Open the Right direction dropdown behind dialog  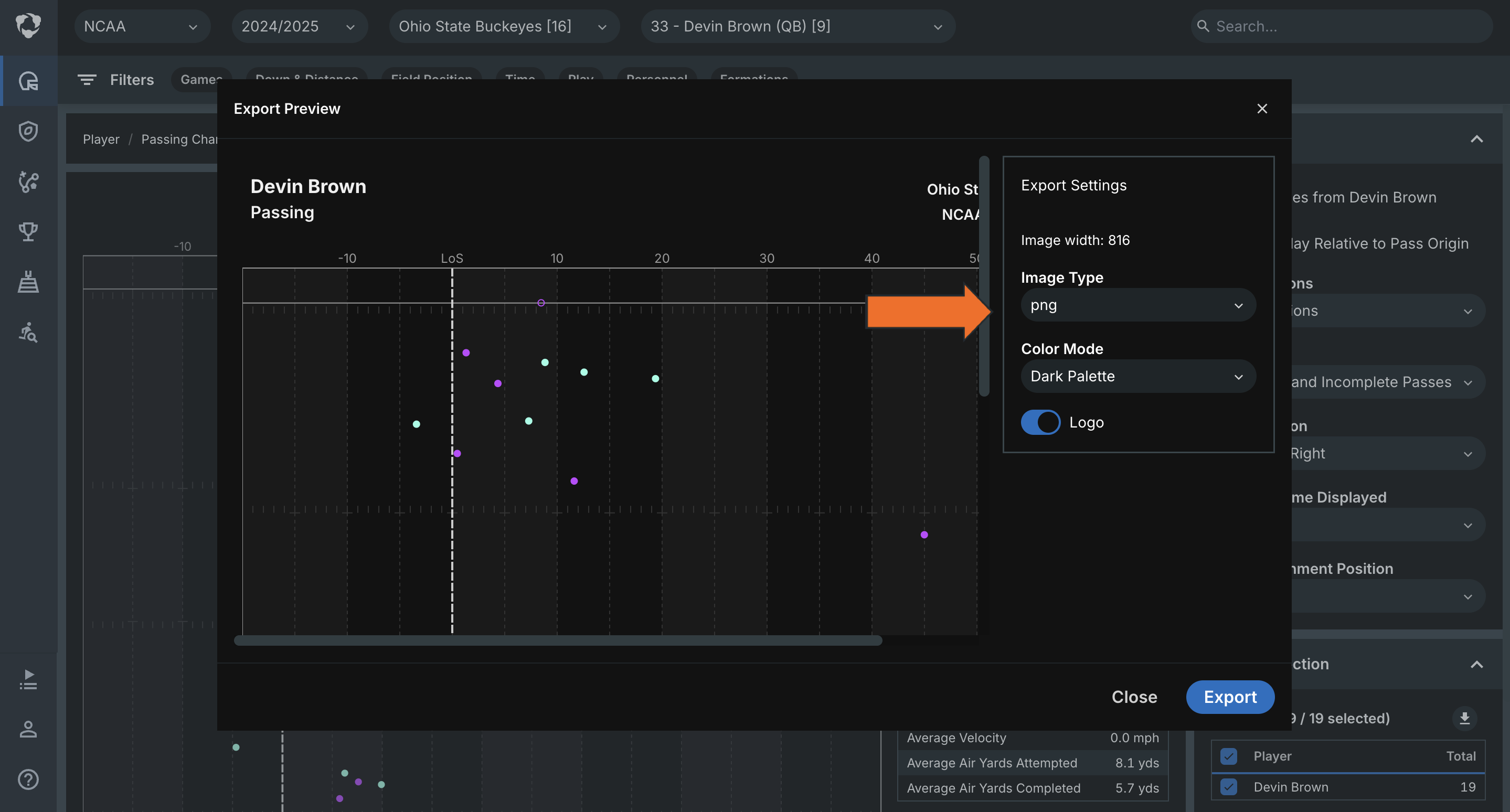pyautogui.click(x=1387, y=453)
